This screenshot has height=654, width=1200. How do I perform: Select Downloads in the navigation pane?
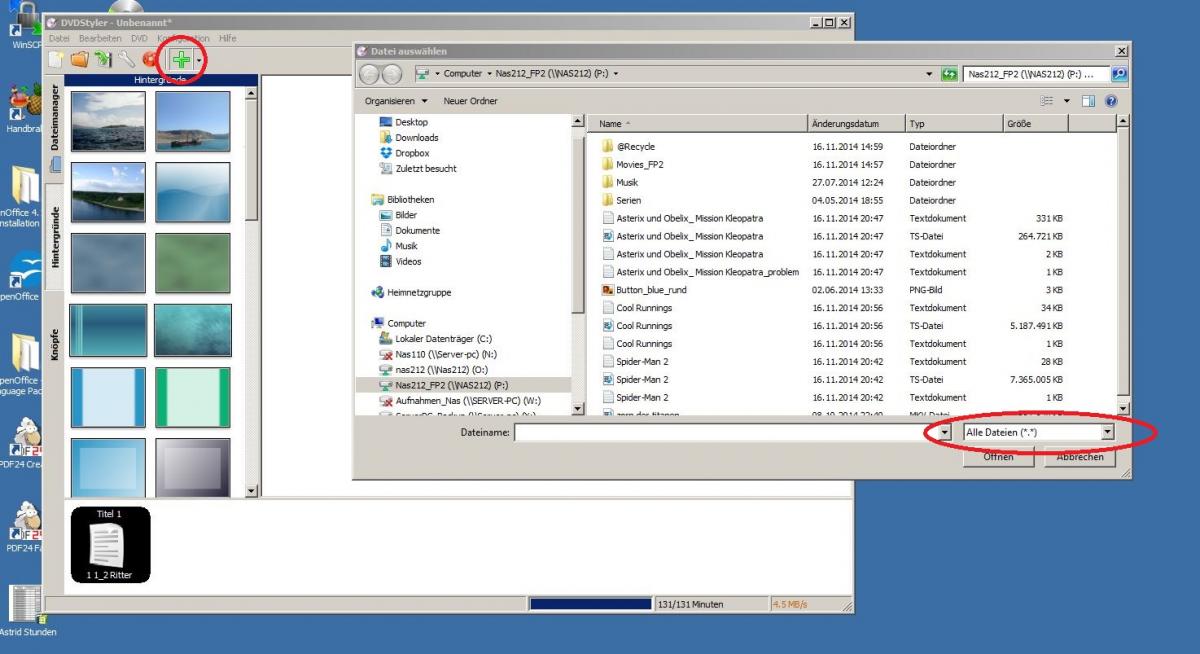click(416, 138)
